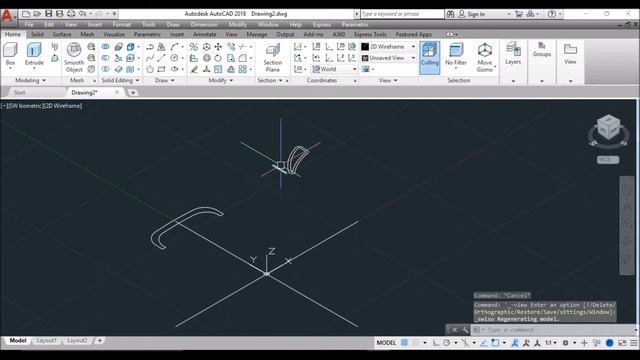
Task: Open the Layers panel button
Action: point(513,54)
